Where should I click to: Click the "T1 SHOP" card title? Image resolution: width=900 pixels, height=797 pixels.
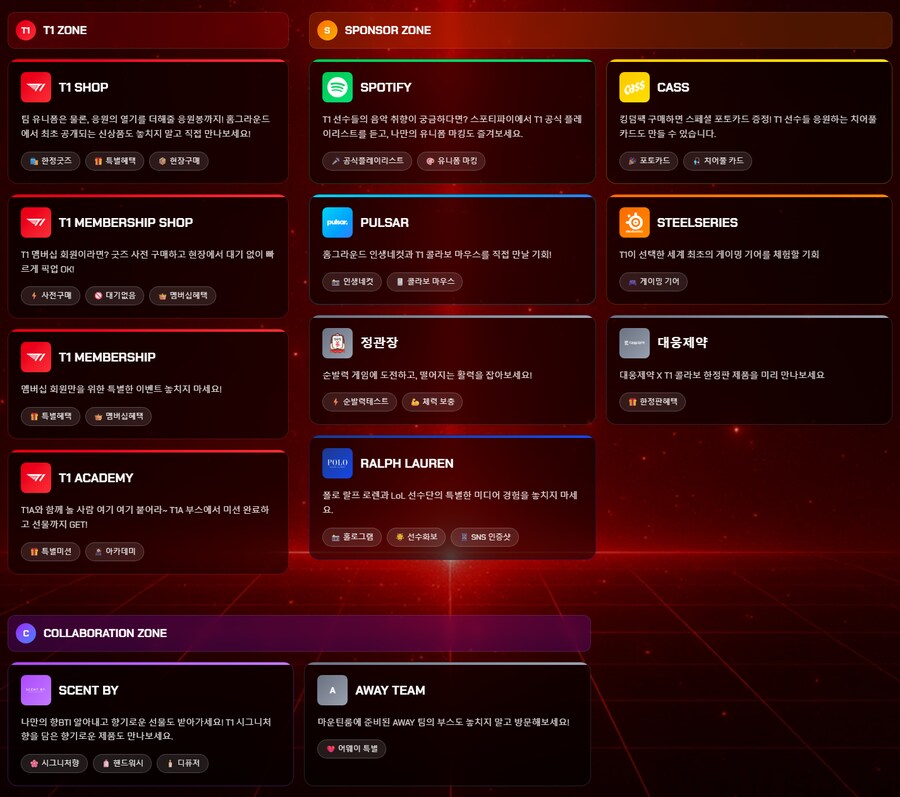(83, 87)
